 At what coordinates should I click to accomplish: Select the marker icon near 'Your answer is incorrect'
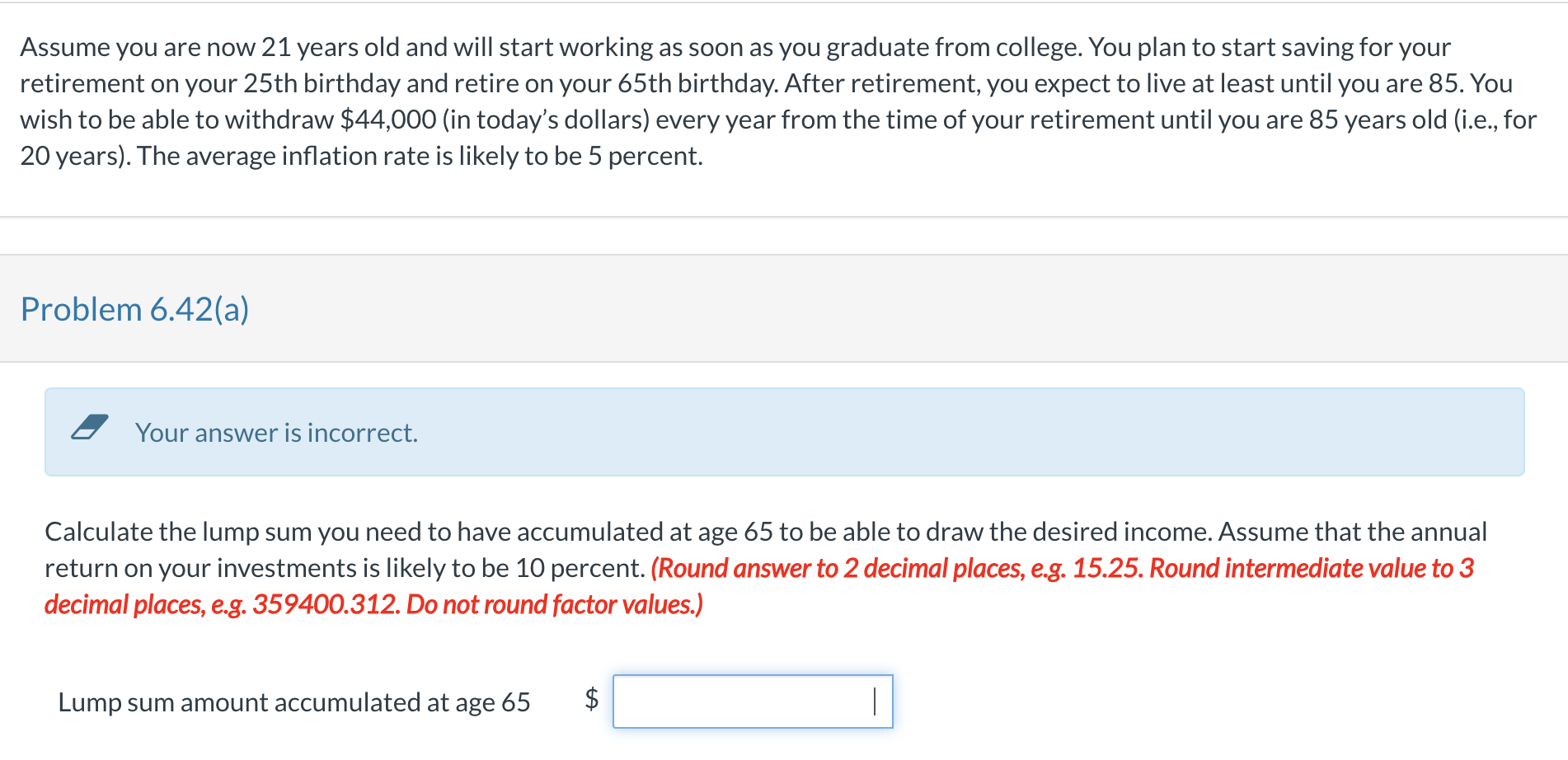(91, 428)
